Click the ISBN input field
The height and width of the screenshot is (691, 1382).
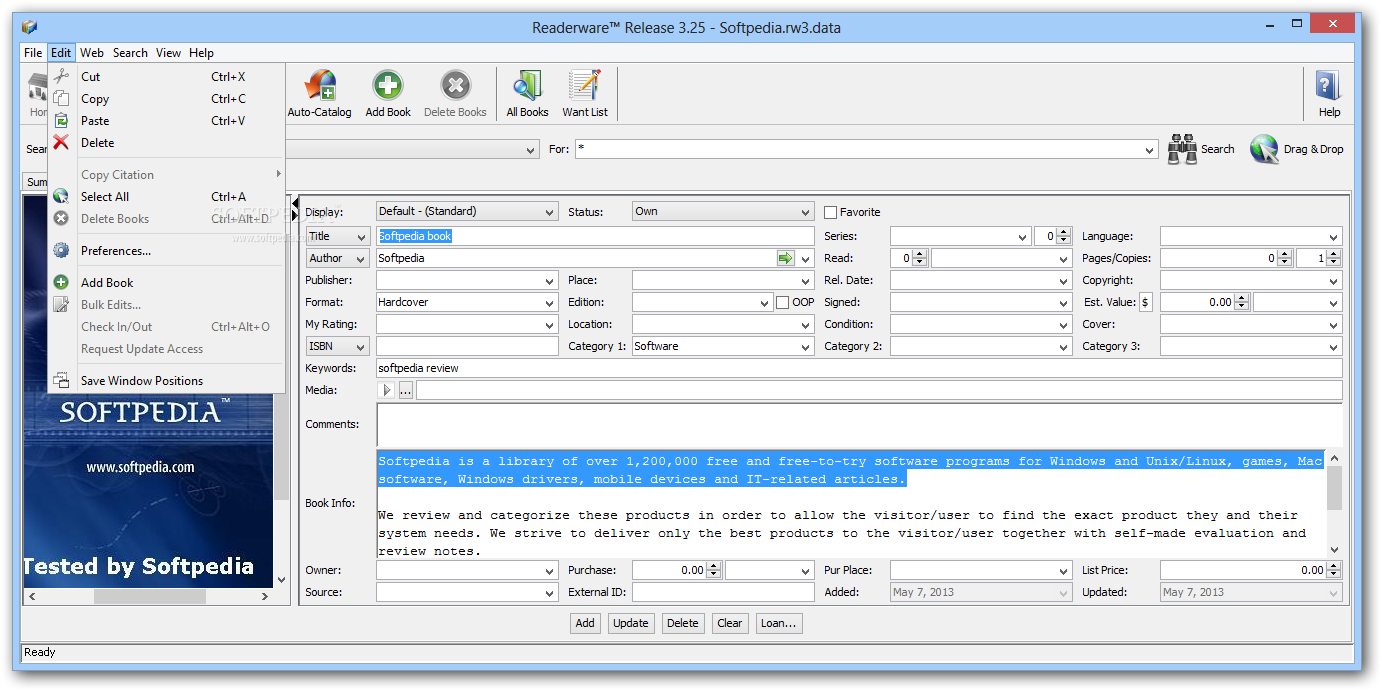tap(467, 346)
